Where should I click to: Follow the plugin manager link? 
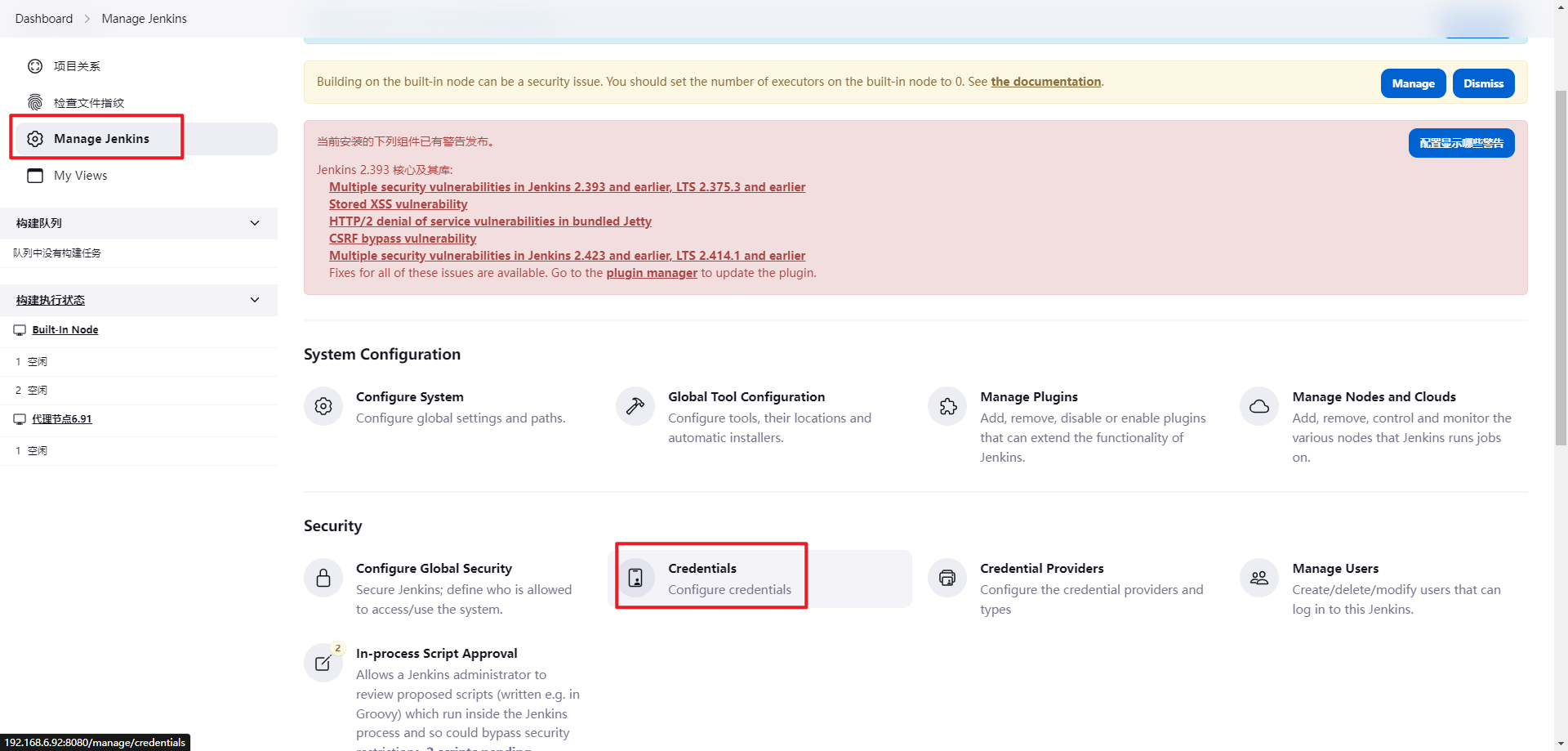652,273
